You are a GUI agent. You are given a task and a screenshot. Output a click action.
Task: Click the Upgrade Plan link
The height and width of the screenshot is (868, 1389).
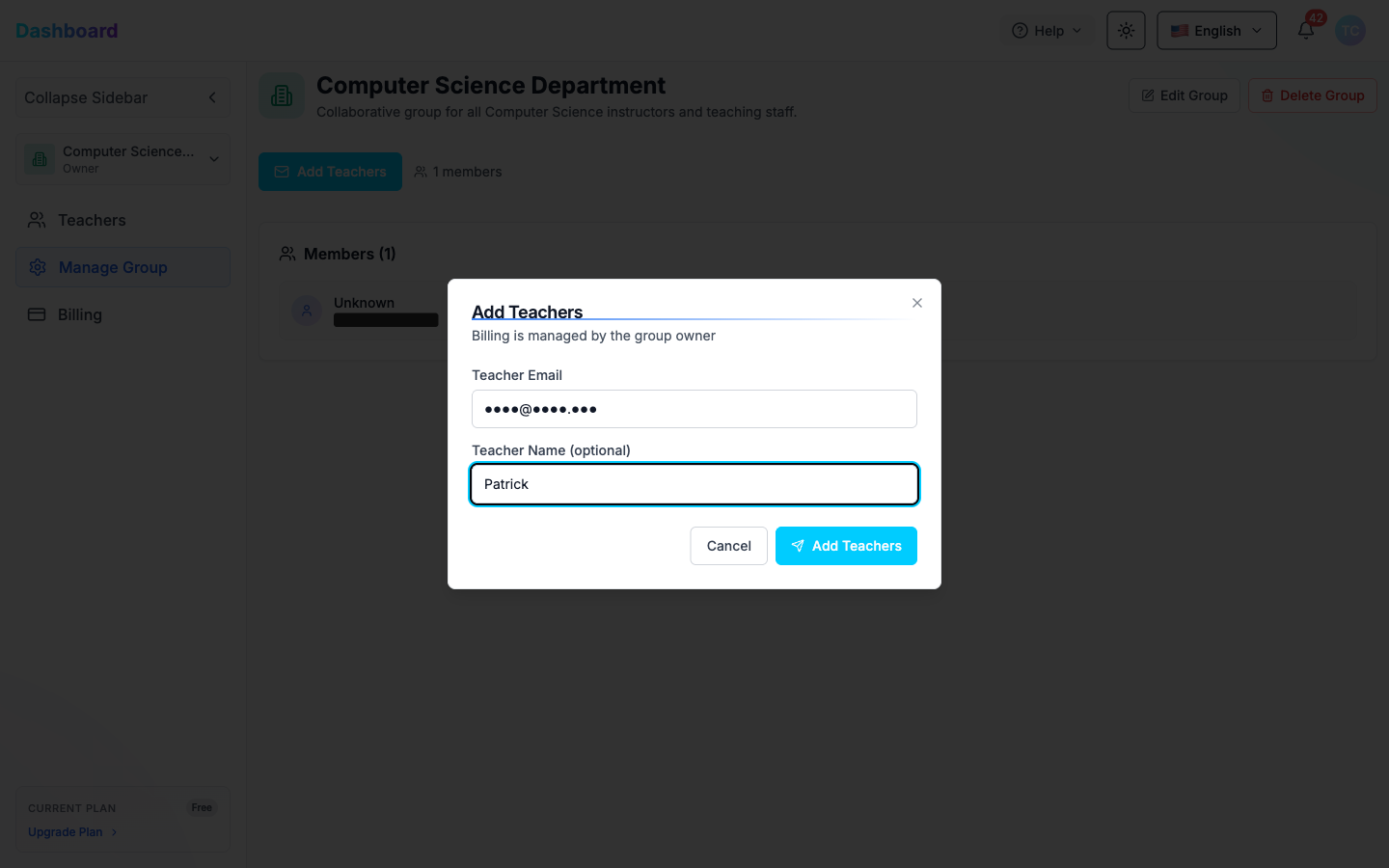tap(66, 832)
